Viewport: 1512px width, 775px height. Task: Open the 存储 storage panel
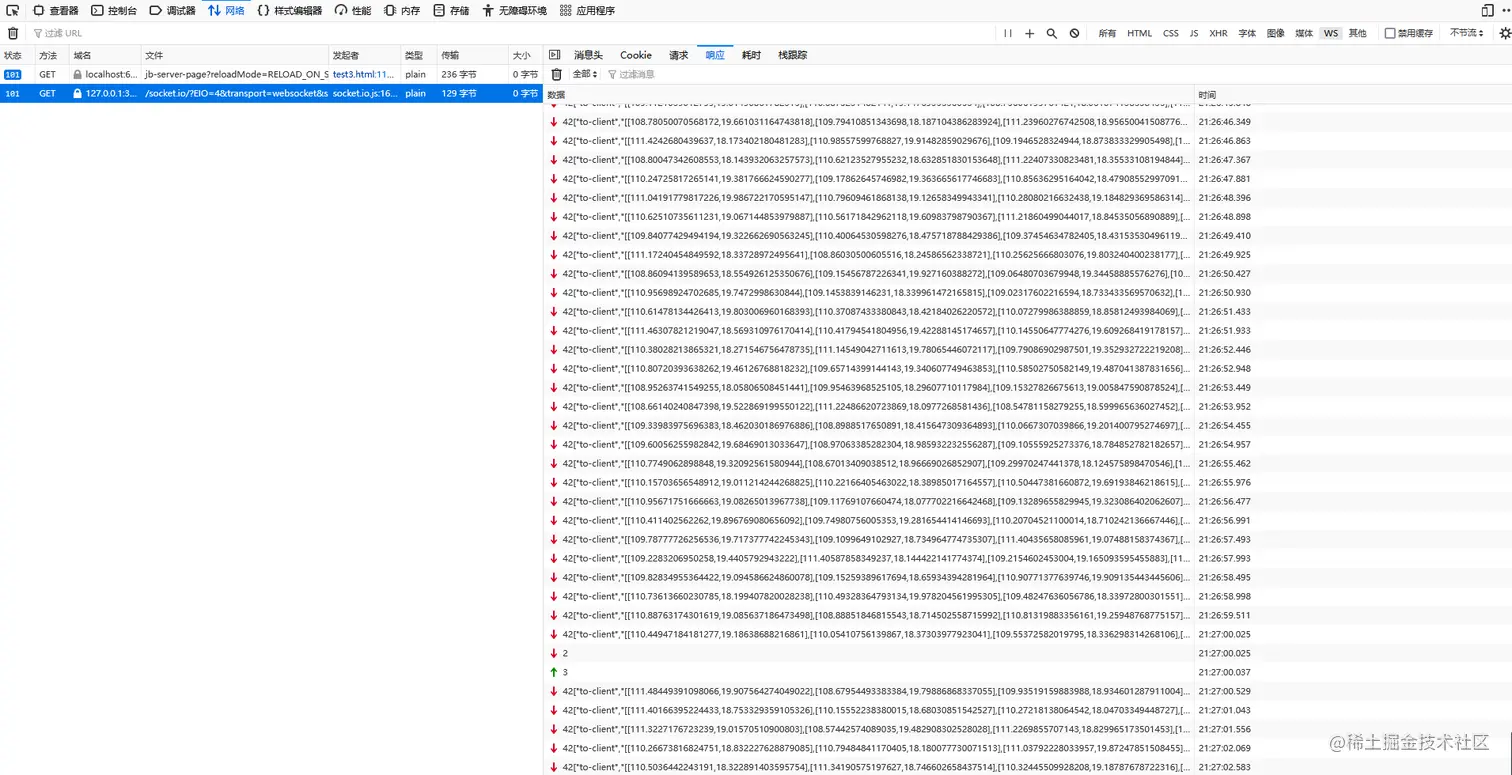pos(451,10)
